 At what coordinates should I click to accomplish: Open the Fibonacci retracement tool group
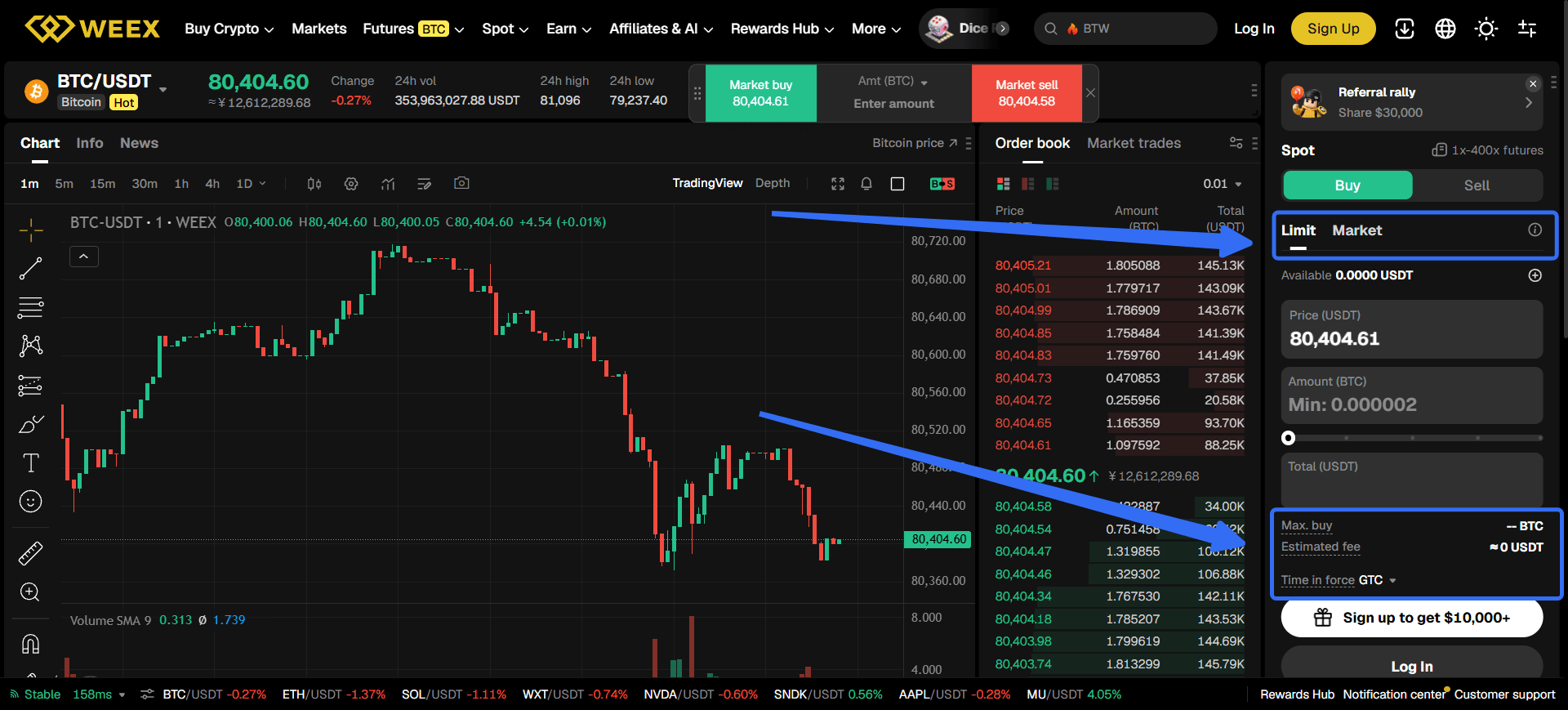(x=31, y=307)
